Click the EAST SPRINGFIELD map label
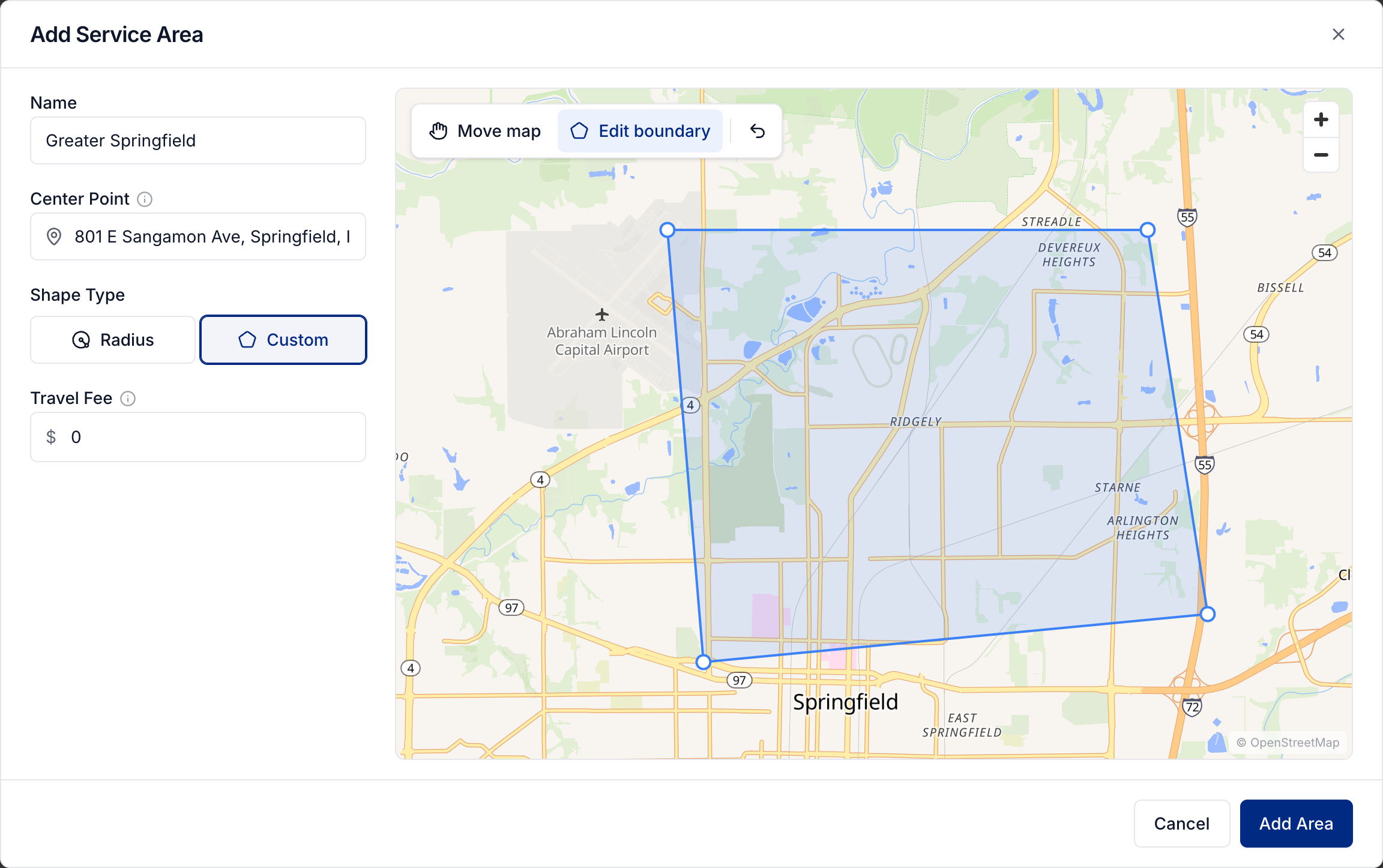The height and width of the screenshot is (868, 1383). pyautogui.click(x=962, y=725)
